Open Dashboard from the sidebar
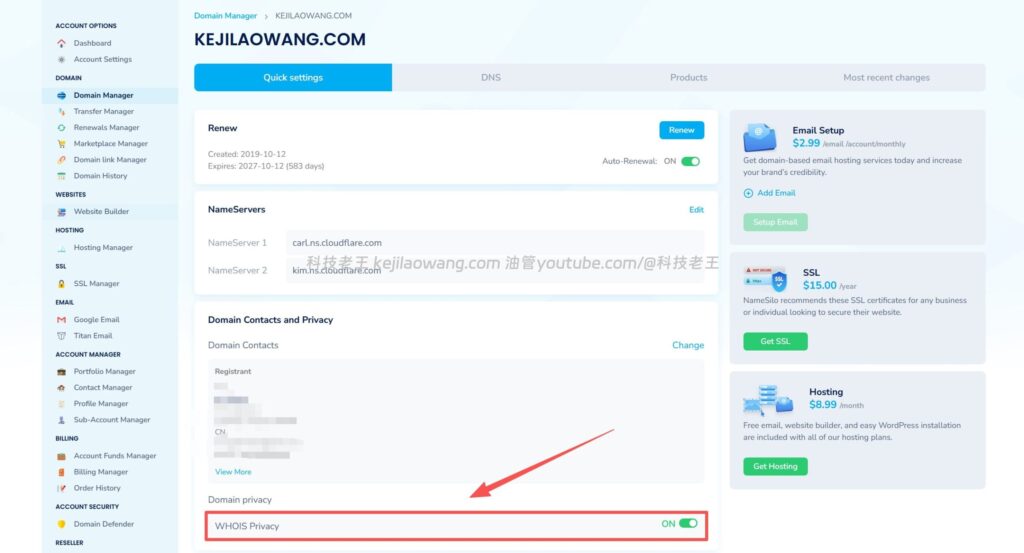Viewport: 1024px width, 553px height. coord(92,43)
